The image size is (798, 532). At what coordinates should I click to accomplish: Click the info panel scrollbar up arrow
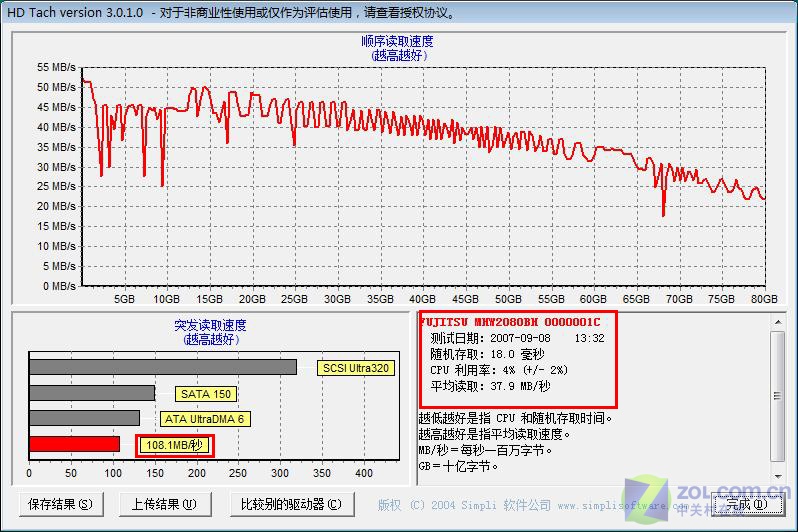click(778, 322)
